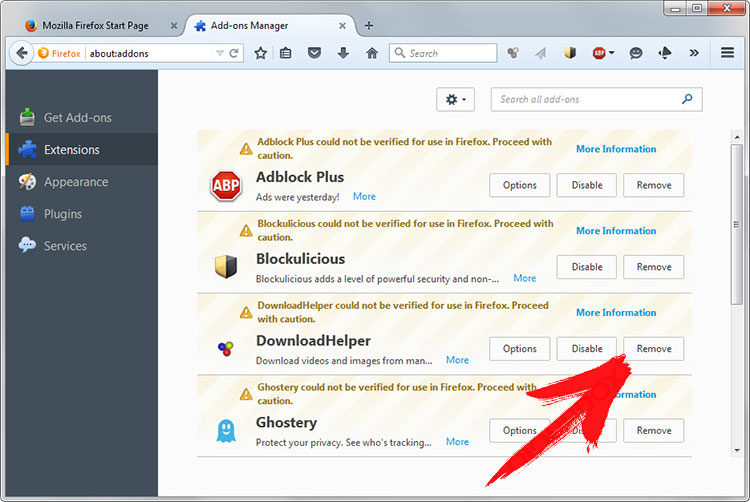The width and height of the screenshot is (750, 502).
Task: Click More link under Blockulicious
Action: tap(524, 278)
